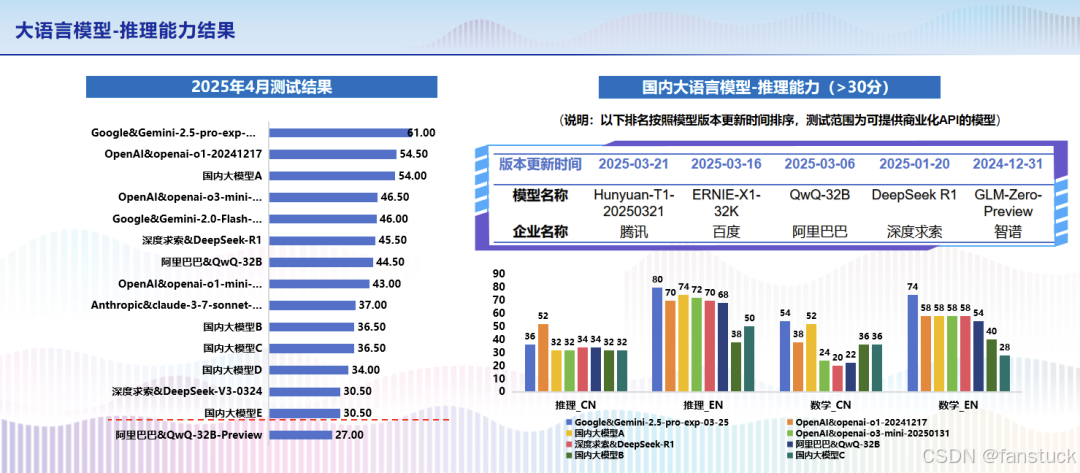1080x473 pixels.
Task: Click the 腾讯 company cell
Action: click(634, 232)
